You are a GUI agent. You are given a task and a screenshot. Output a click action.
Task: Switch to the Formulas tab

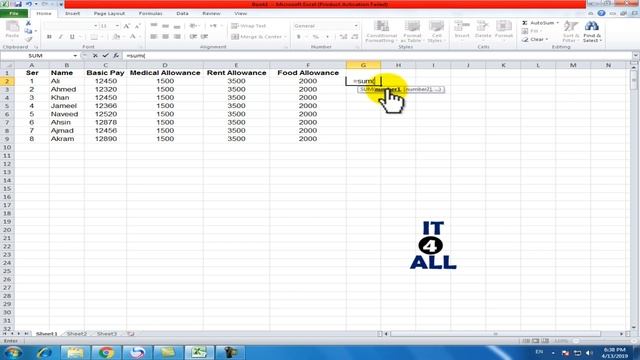pos(150,13)
